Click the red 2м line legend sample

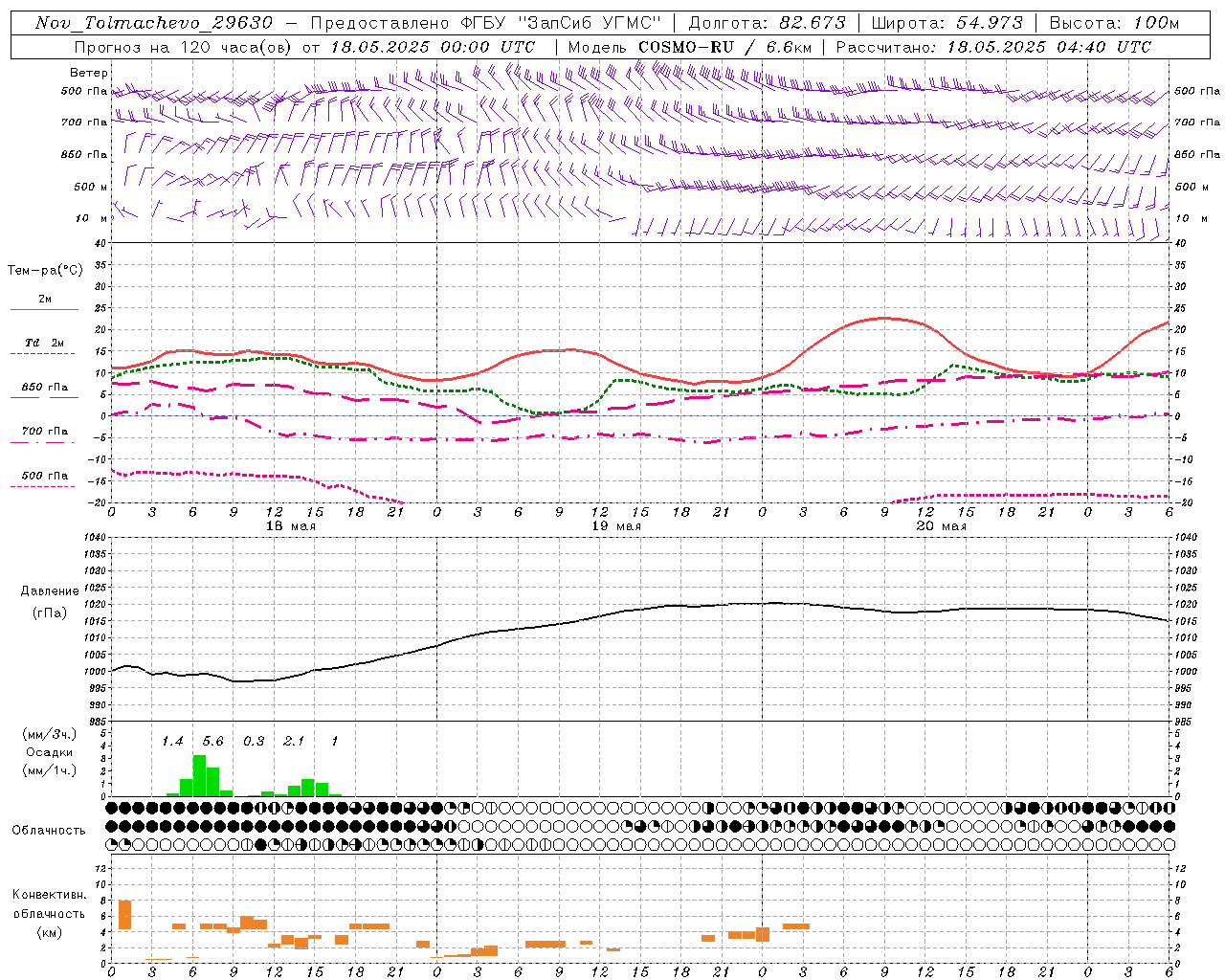coord(44,310)
